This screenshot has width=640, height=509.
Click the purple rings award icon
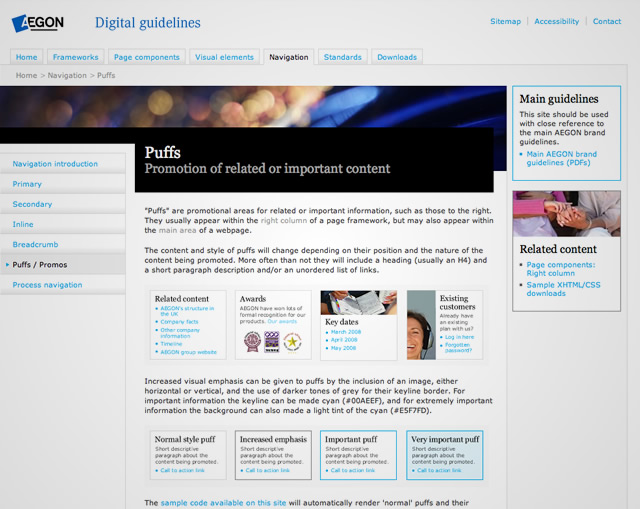coord(272,342)
